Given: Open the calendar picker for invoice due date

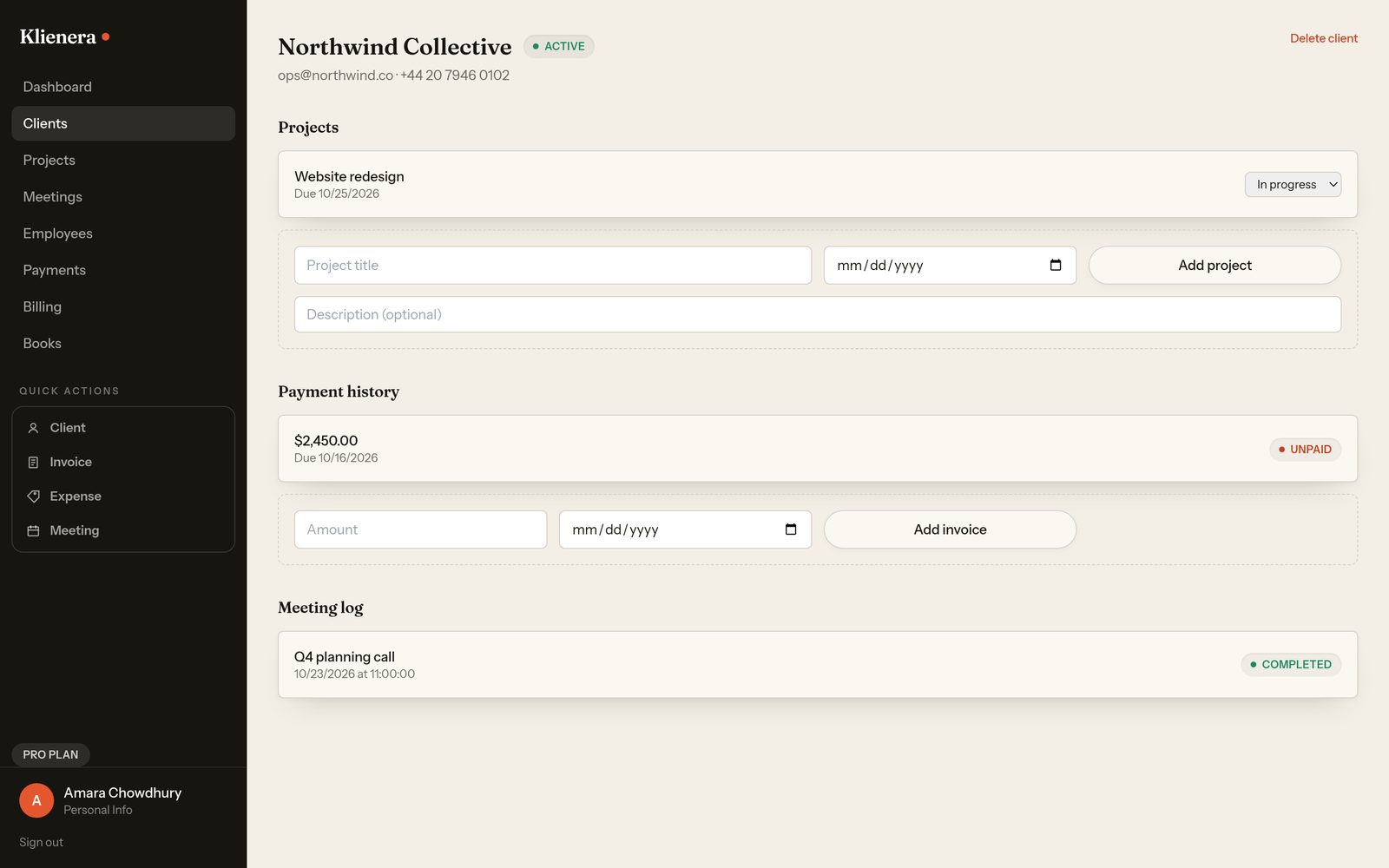Looking at the screenshot, I should pos(791,529).
